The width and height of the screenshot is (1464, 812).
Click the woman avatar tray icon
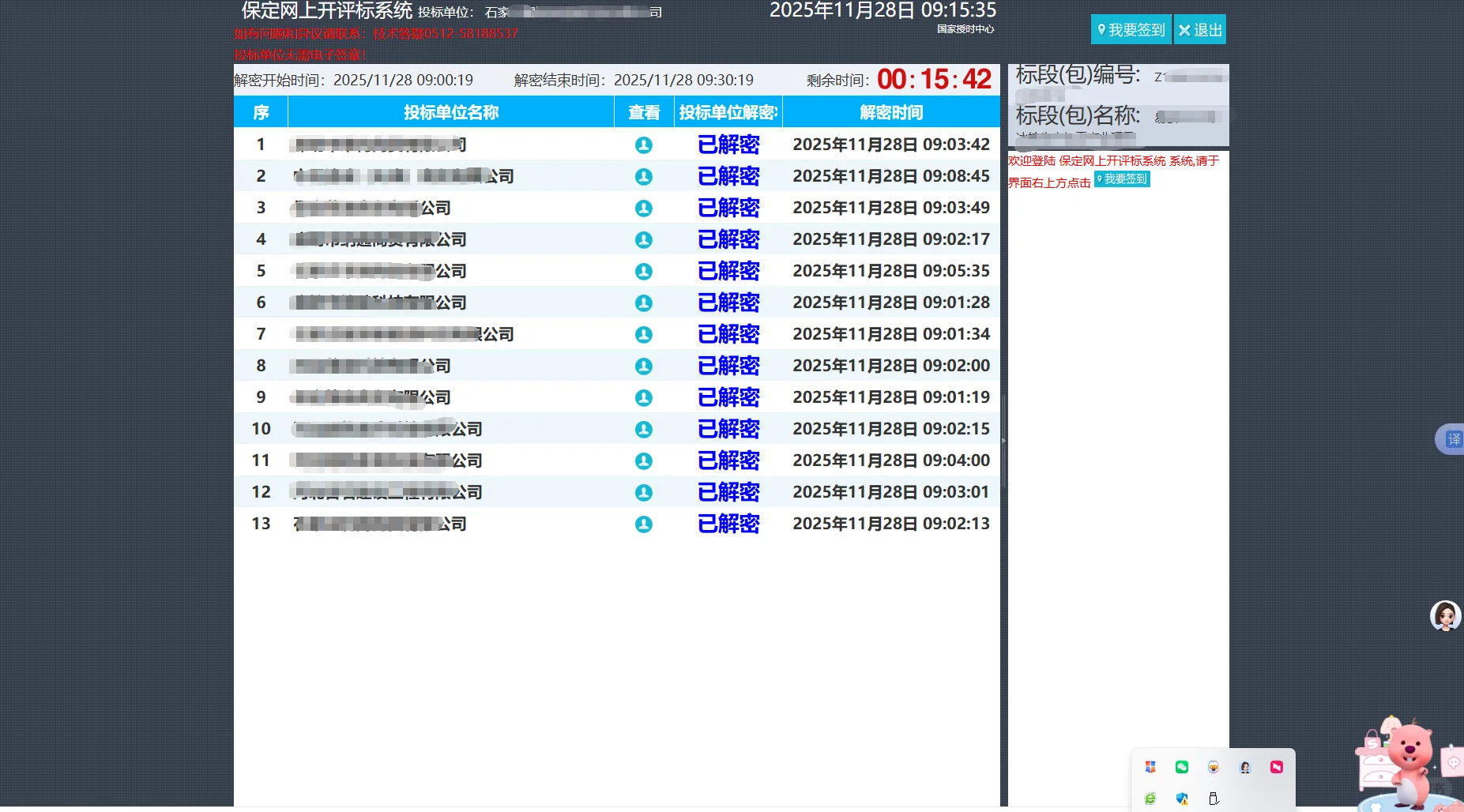tap(1245, 767)
